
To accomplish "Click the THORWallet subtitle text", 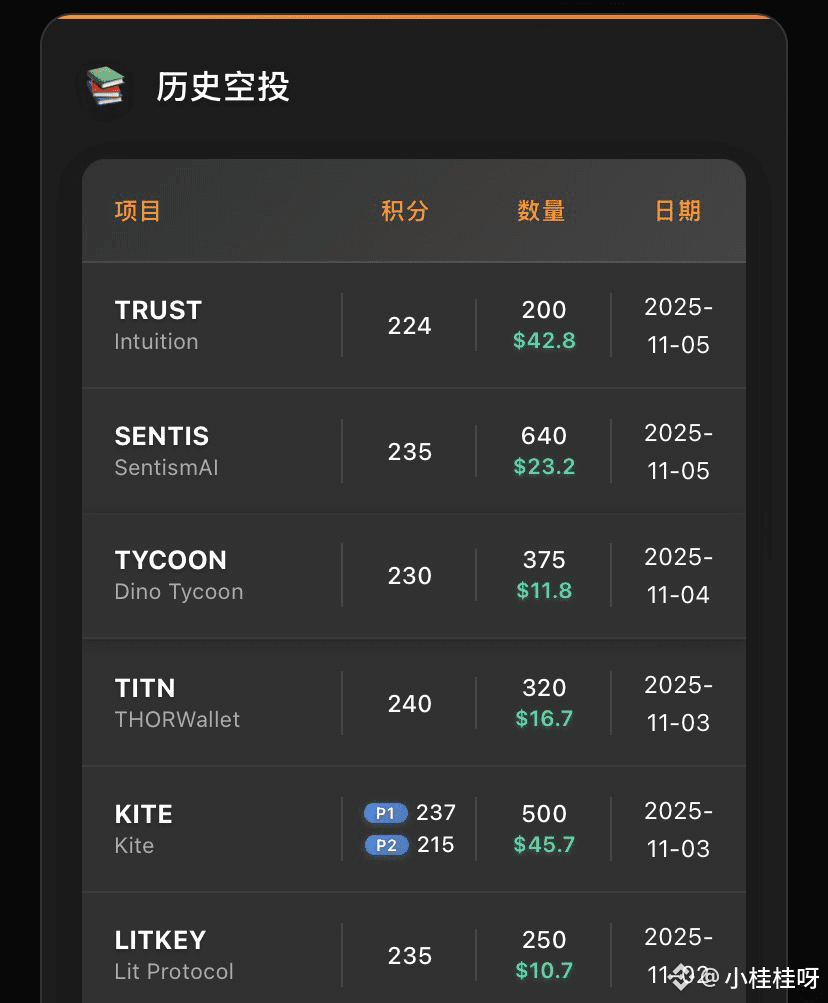I will [x=177, y=720].
